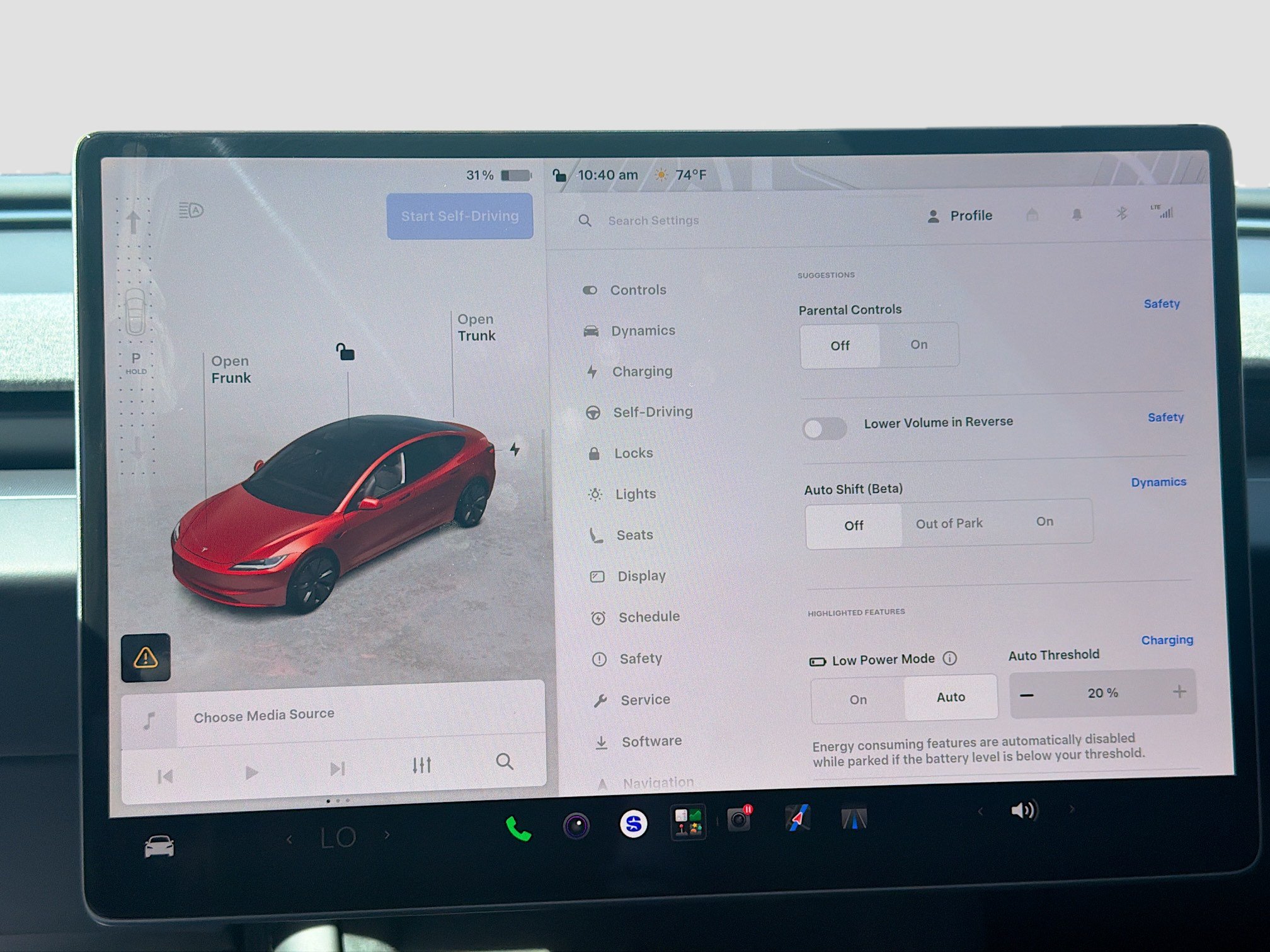Viewport: 1270px width, 952px height.
Task: Tap the media play button
Action: tap(251, 772)
